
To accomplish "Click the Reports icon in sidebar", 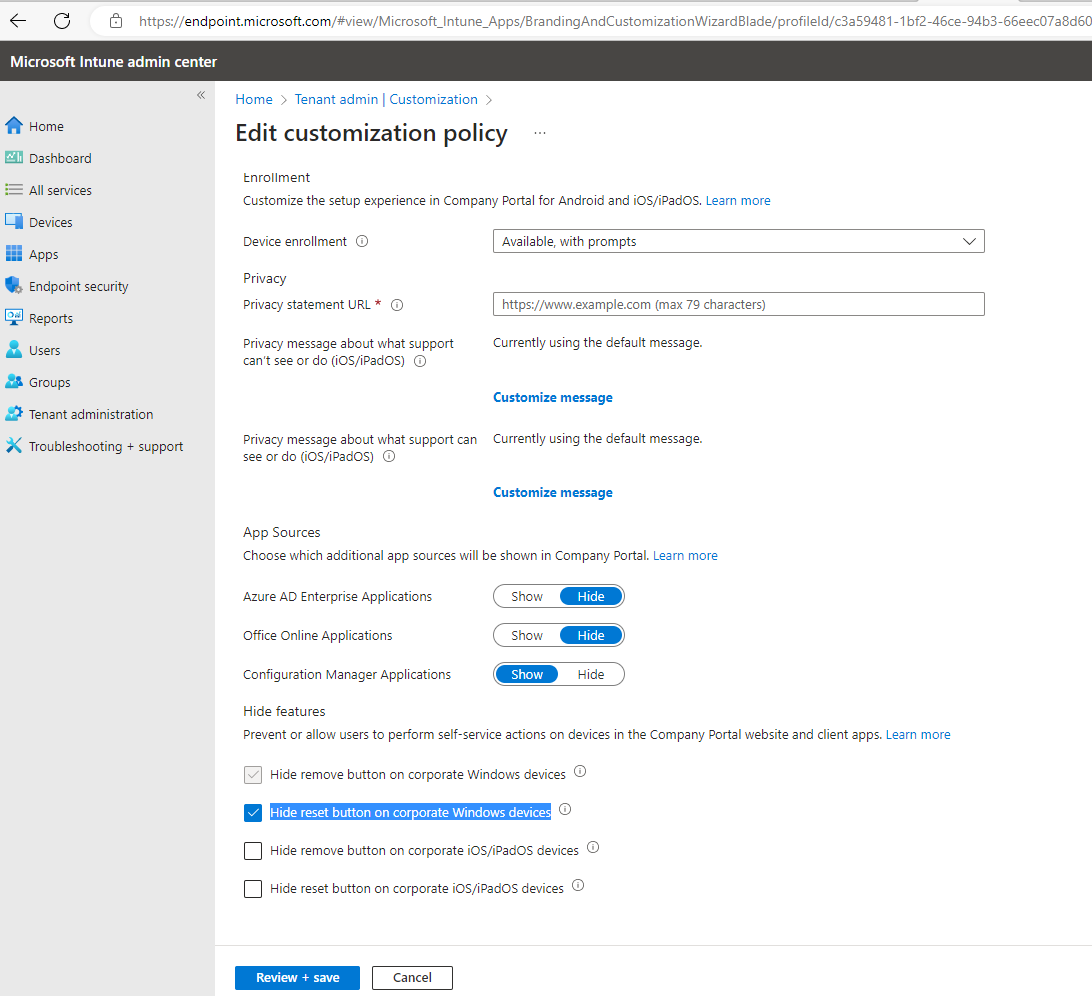I will [x=14, y=317].
